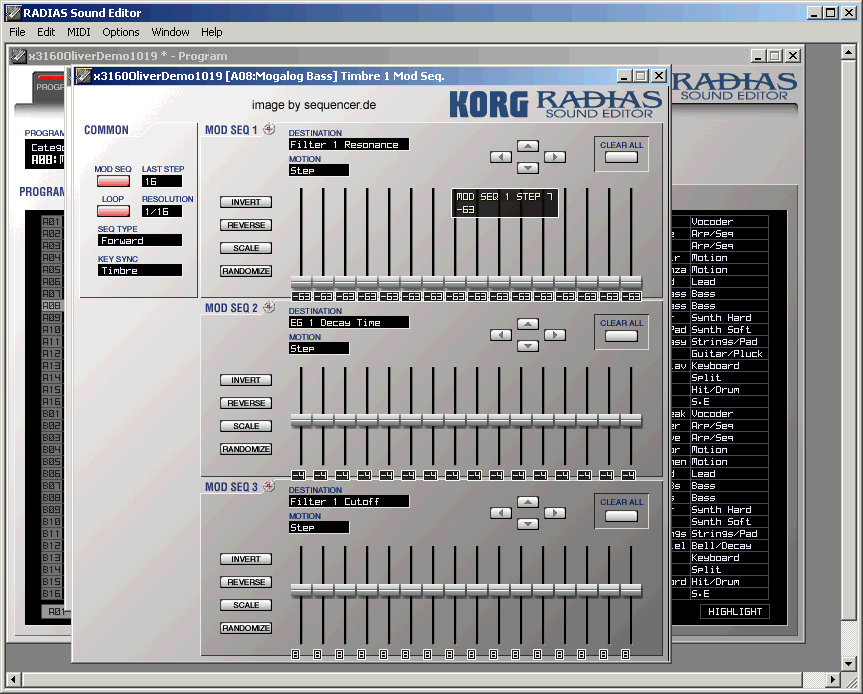The image size is (863, 694).
Task: Click Mod Seq 2 CLEAR ALL button
Action: click(x=621, y=336)
